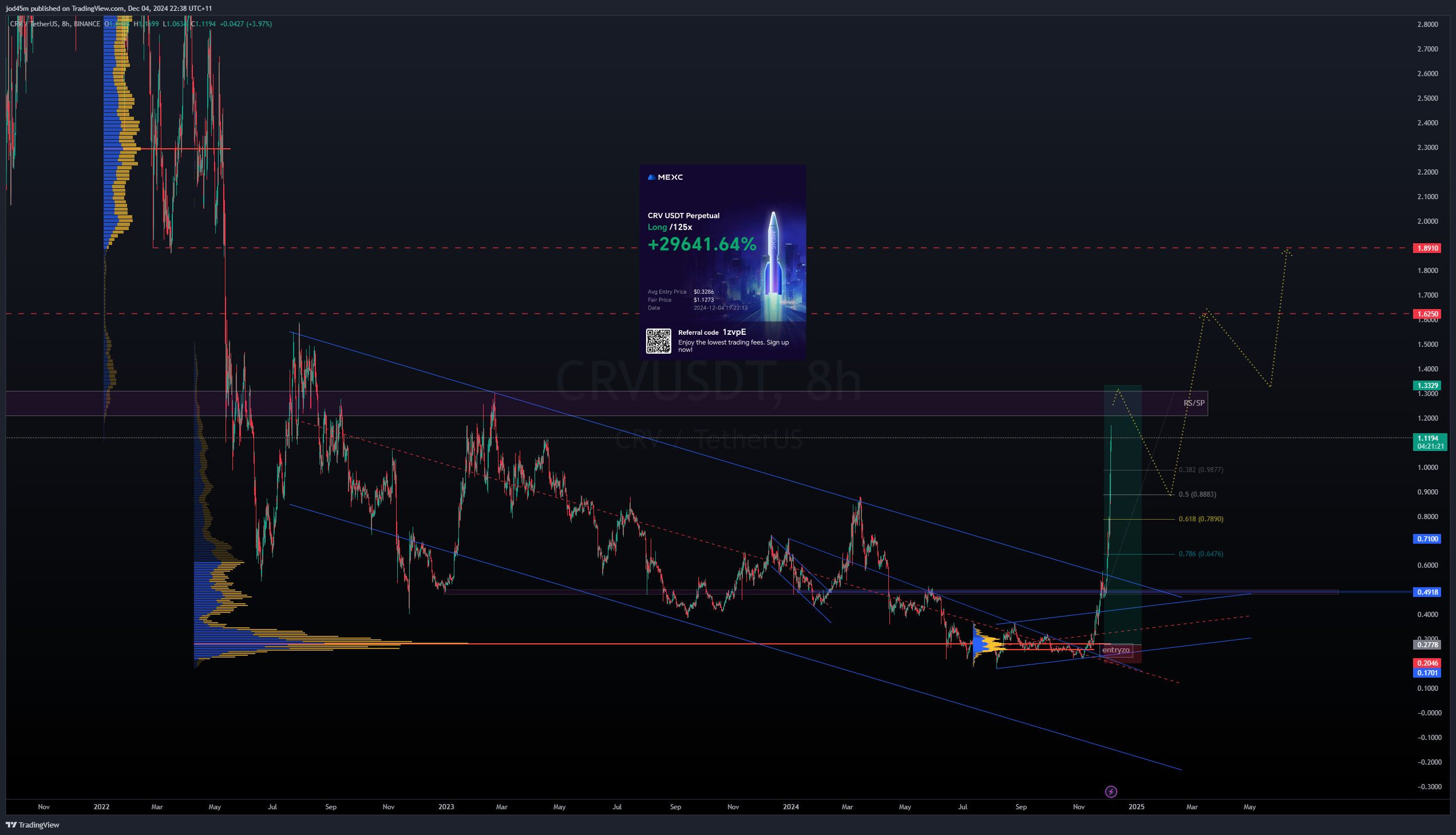This screenshot has height=835, width=1456.
Task: Click the current price label 1.1194
Action: pyautogui.click(x=1430, y=442)
